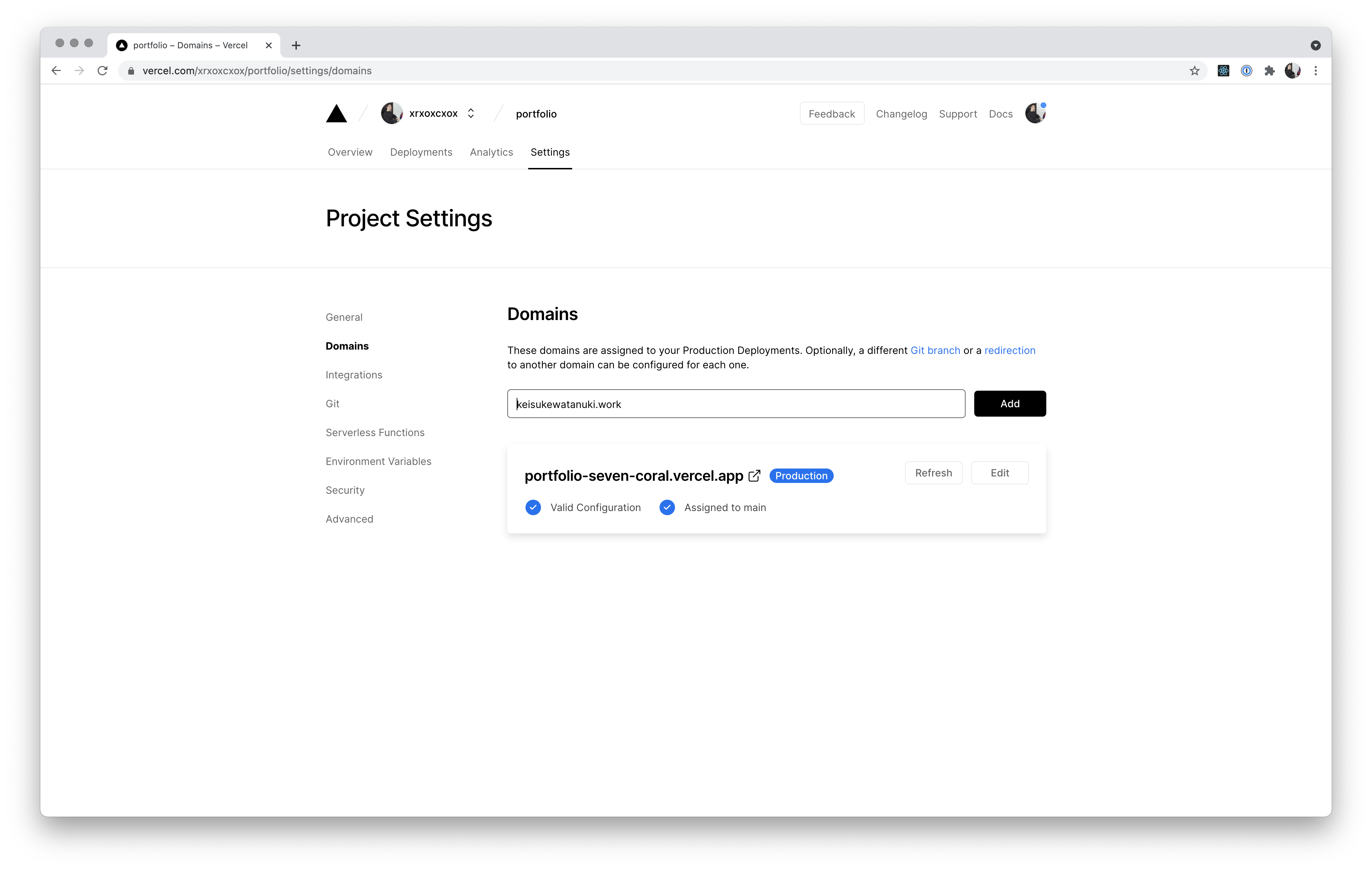1372x870 pixels.
Task: Focus the domain name input field
Action: point(736,404)
